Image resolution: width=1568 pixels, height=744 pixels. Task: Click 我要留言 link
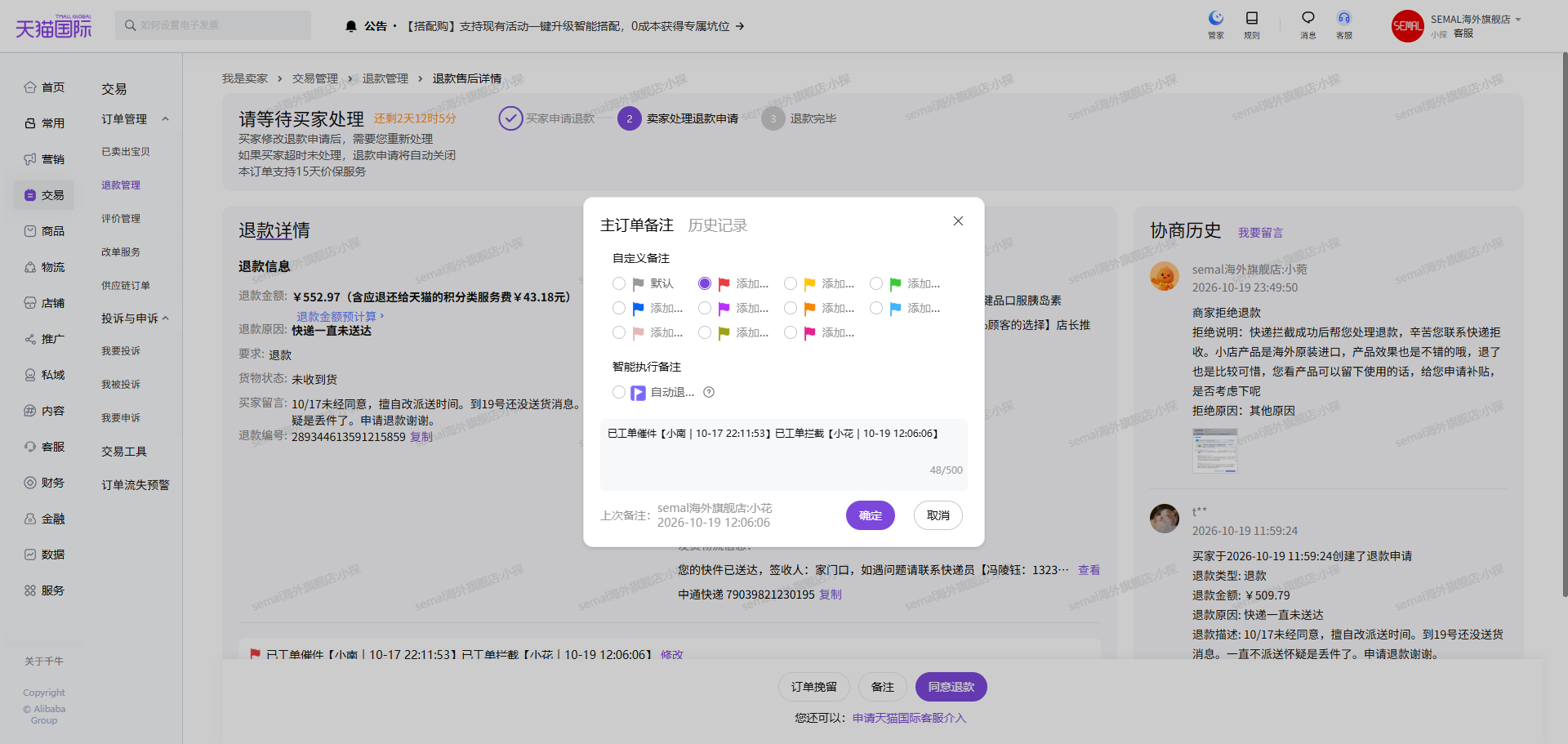1260,233
